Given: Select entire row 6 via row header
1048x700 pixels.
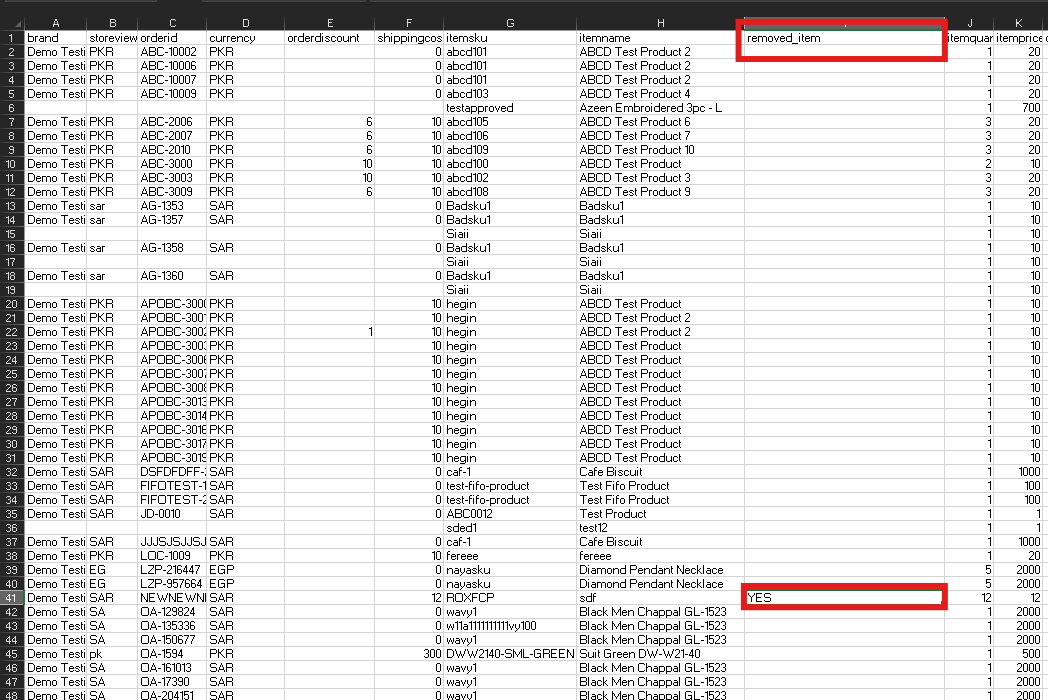Looking at the screenshot, I should point(11,108).
